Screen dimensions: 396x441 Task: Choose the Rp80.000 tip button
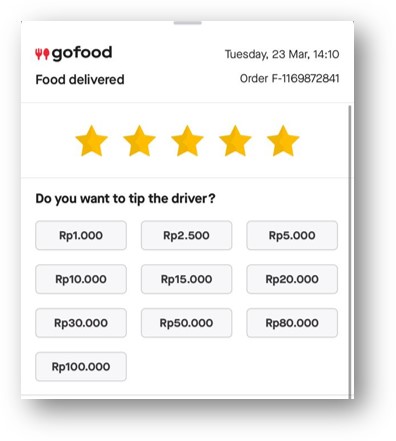[x=292, y=323]
